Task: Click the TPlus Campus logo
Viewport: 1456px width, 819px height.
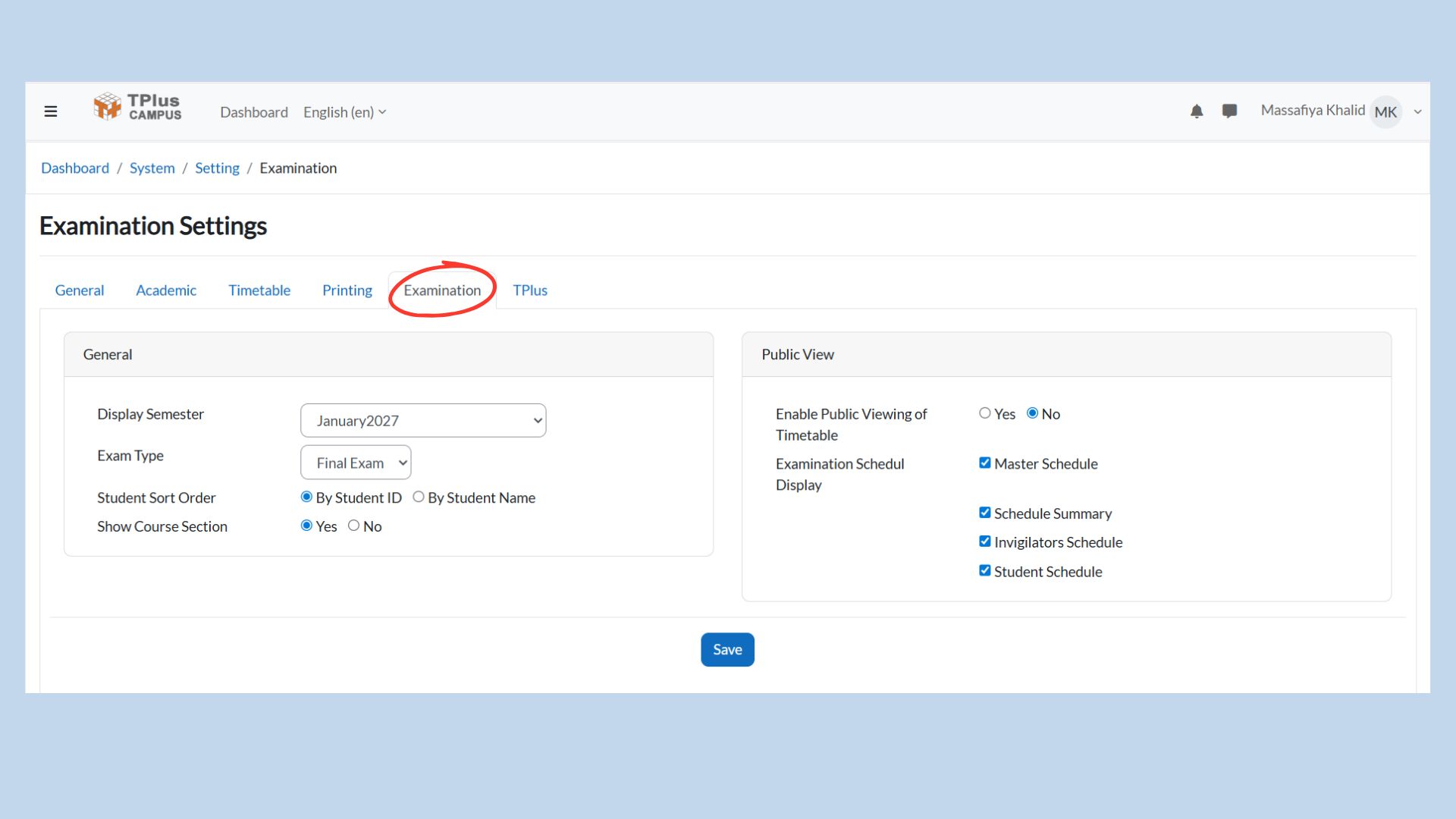Action: [137, 107]
